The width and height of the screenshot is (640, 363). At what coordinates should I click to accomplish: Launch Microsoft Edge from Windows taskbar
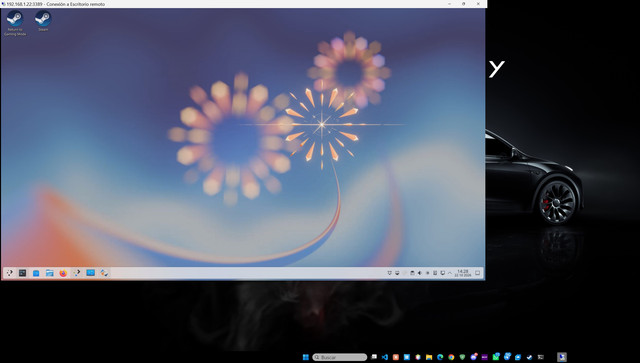[440, 357]
